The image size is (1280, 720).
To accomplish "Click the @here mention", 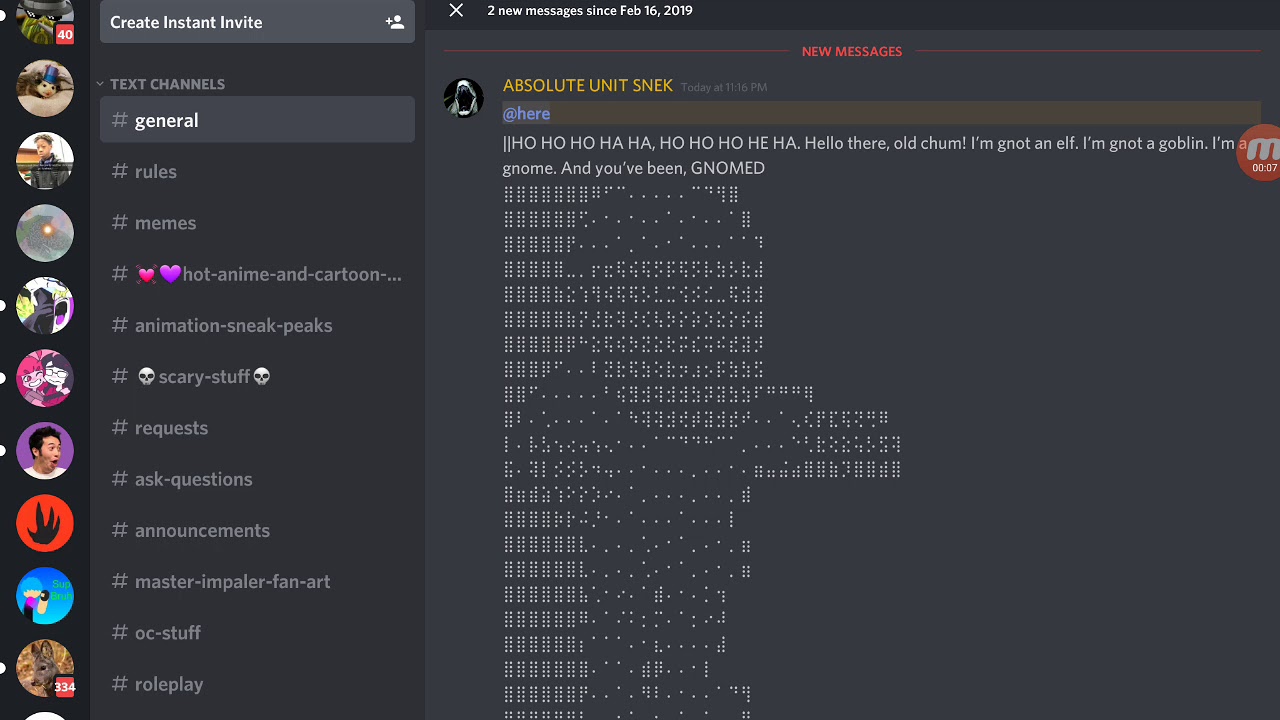I will (x=526, y=114).
